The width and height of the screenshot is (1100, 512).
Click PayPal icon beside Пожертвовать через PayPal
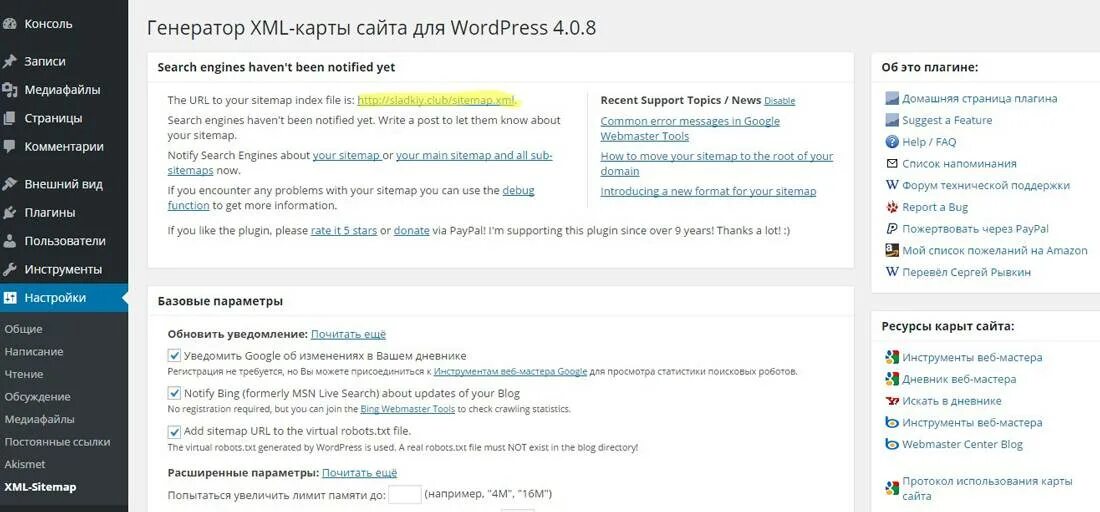point(892,229)
